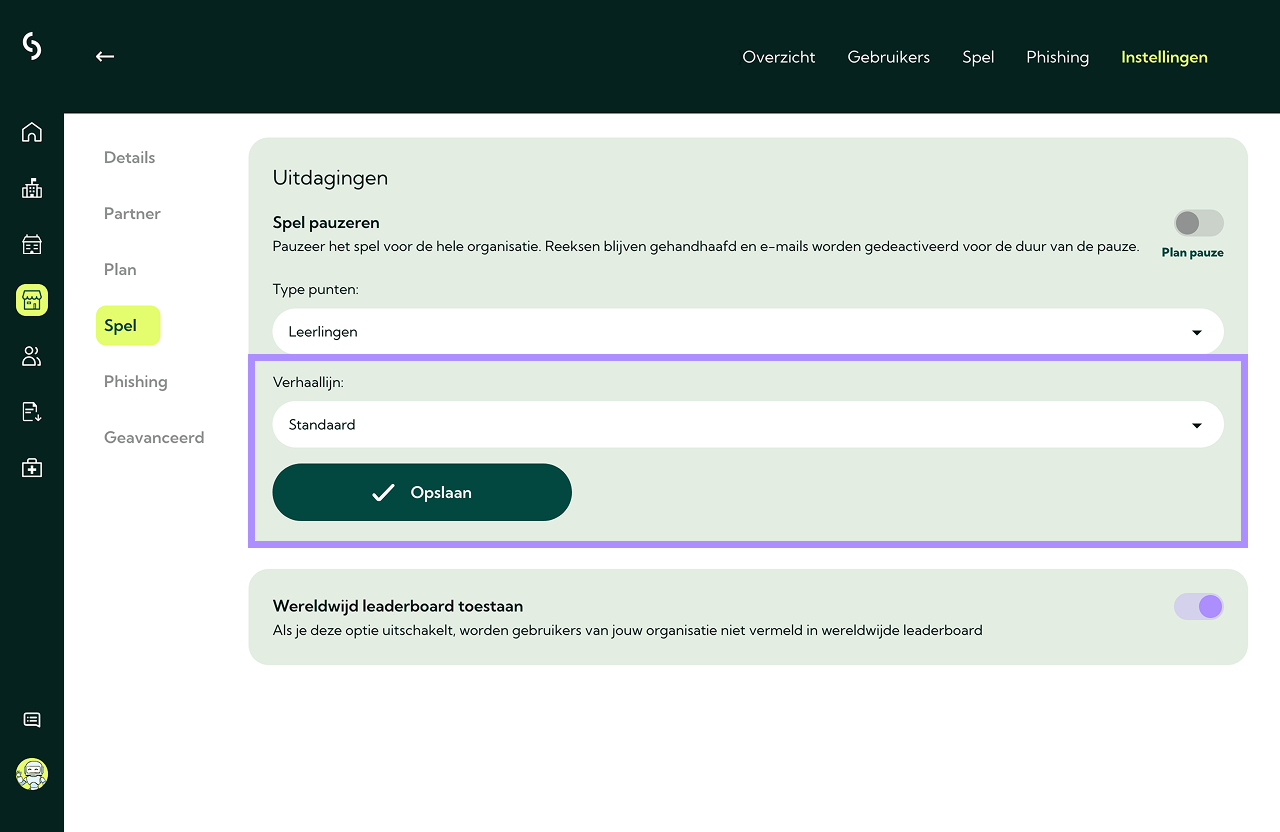This screenshot has width=1280, height=832.
Task: Select Partner in the settings menu
Action: point(132,213)
